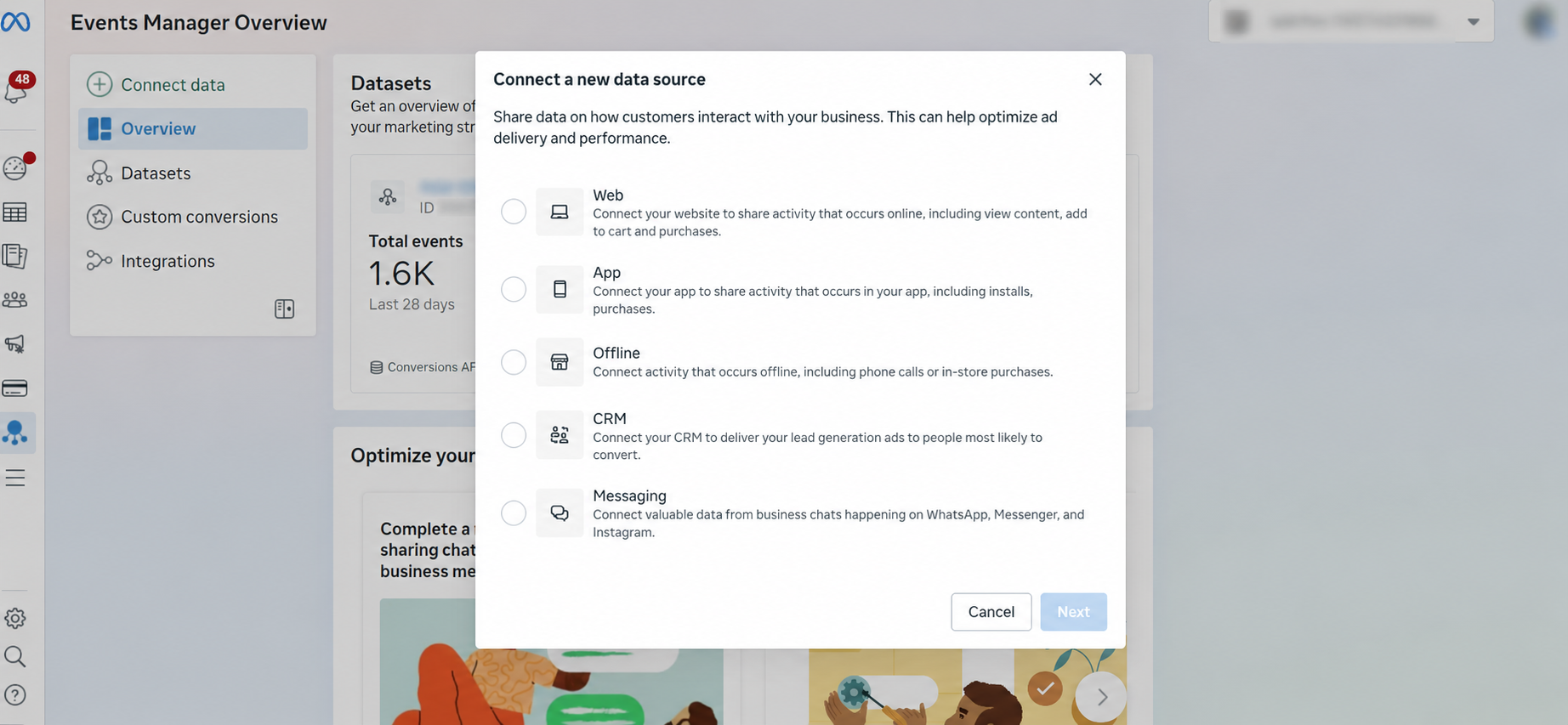Screen dimensions: 1568x725
Task: Pick the CRM radio button
Action: [x=514, y=435]
